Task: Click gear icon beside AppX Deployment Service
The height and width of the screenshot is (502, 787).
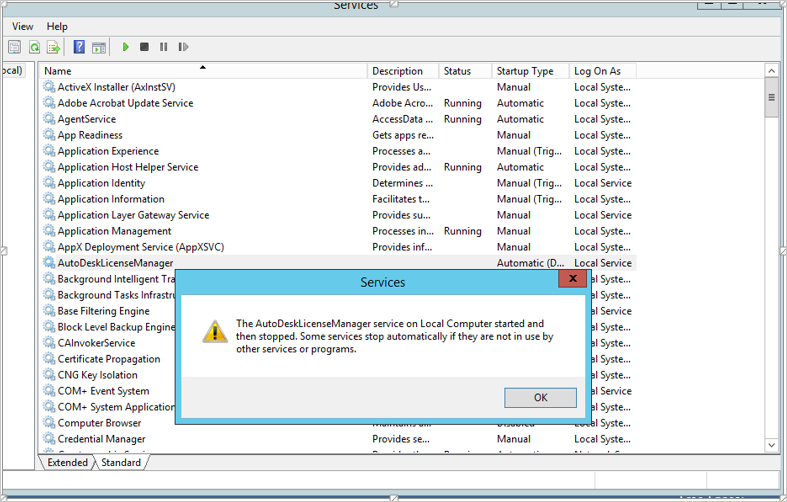Action: (49, 247)
